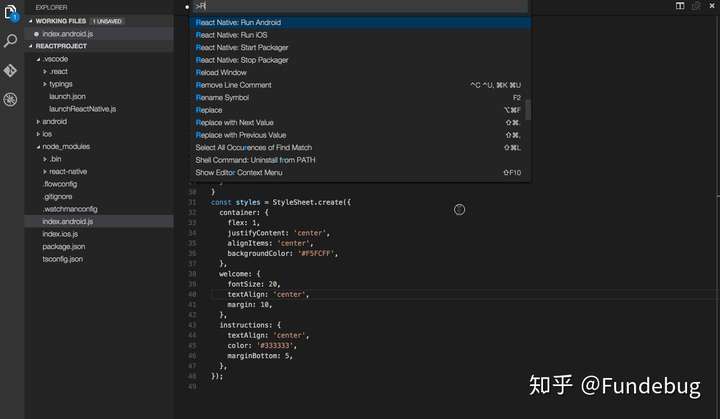Screen dimensions: 720x419
Task: Select the Rename Symbol command
Action: pos(360,97)
